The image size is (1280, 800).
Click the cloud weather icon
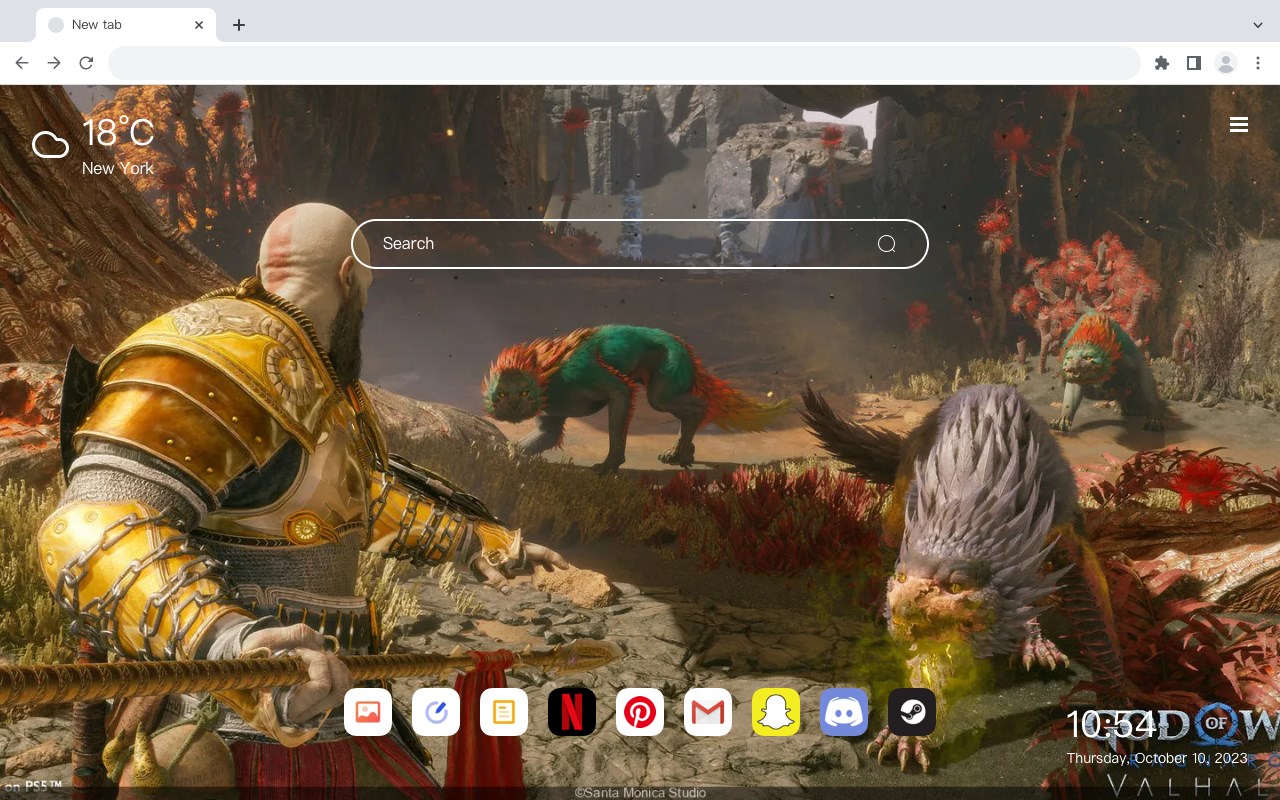pos(50,146)
